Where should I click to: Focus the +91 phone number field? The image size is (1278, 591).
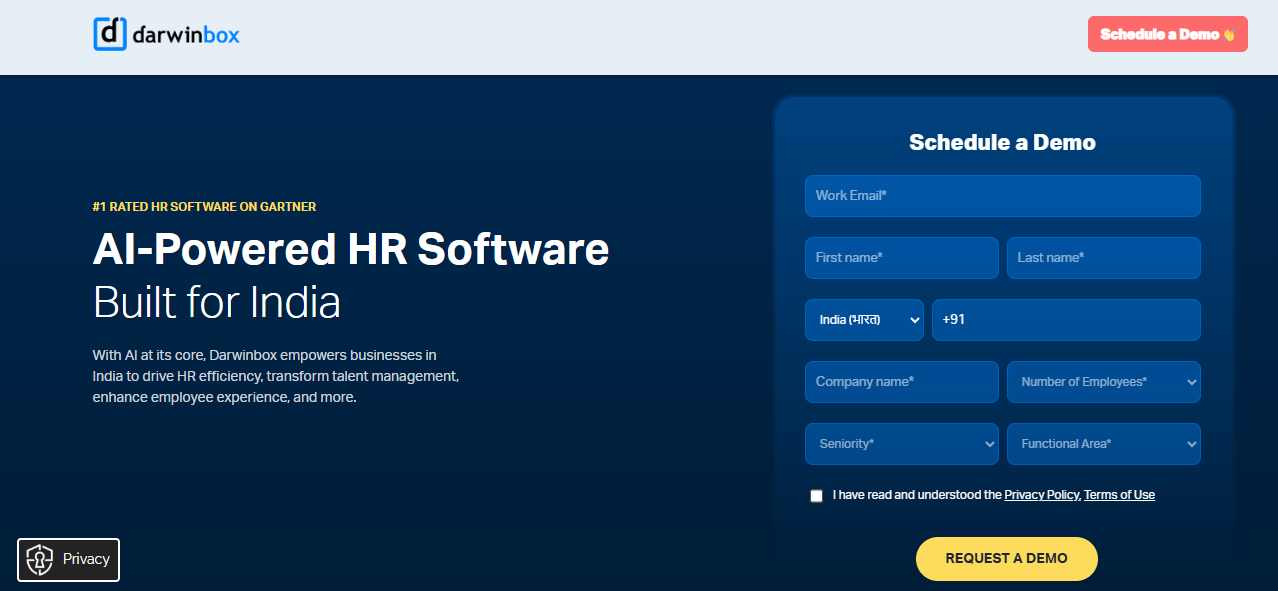point(1066,320)
